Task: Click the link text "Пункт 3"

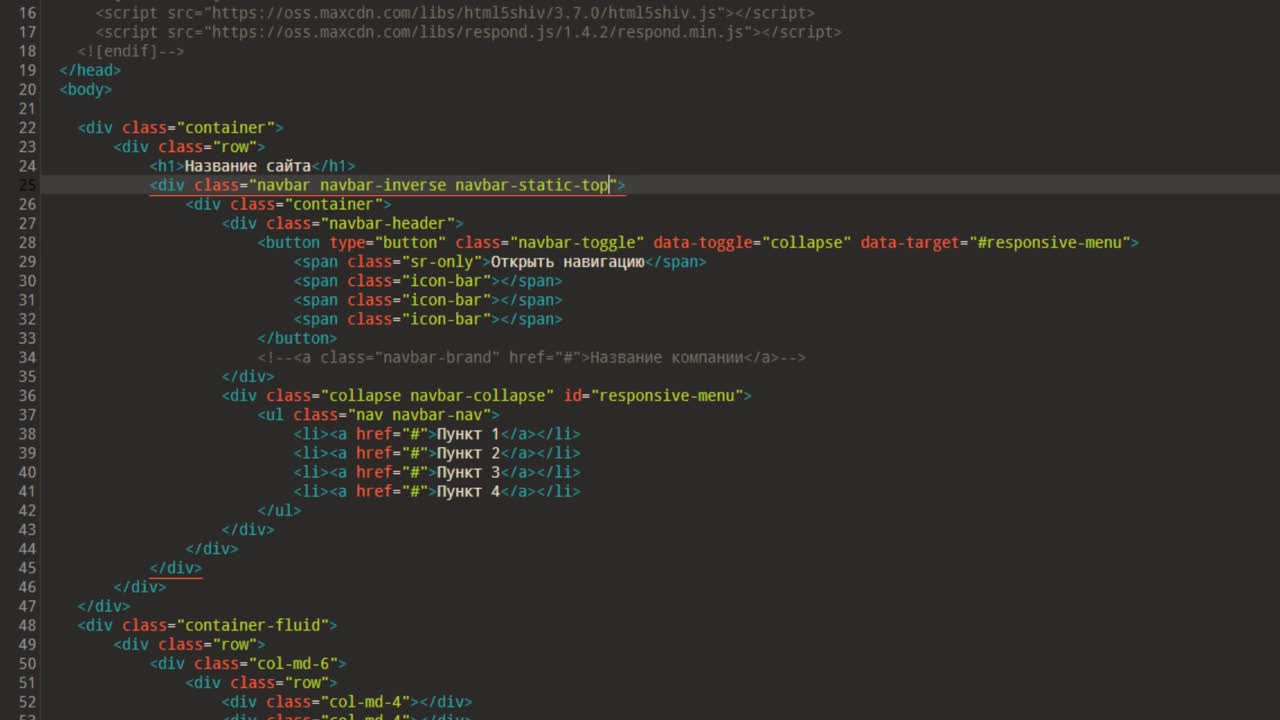Action: coord(469,472)
